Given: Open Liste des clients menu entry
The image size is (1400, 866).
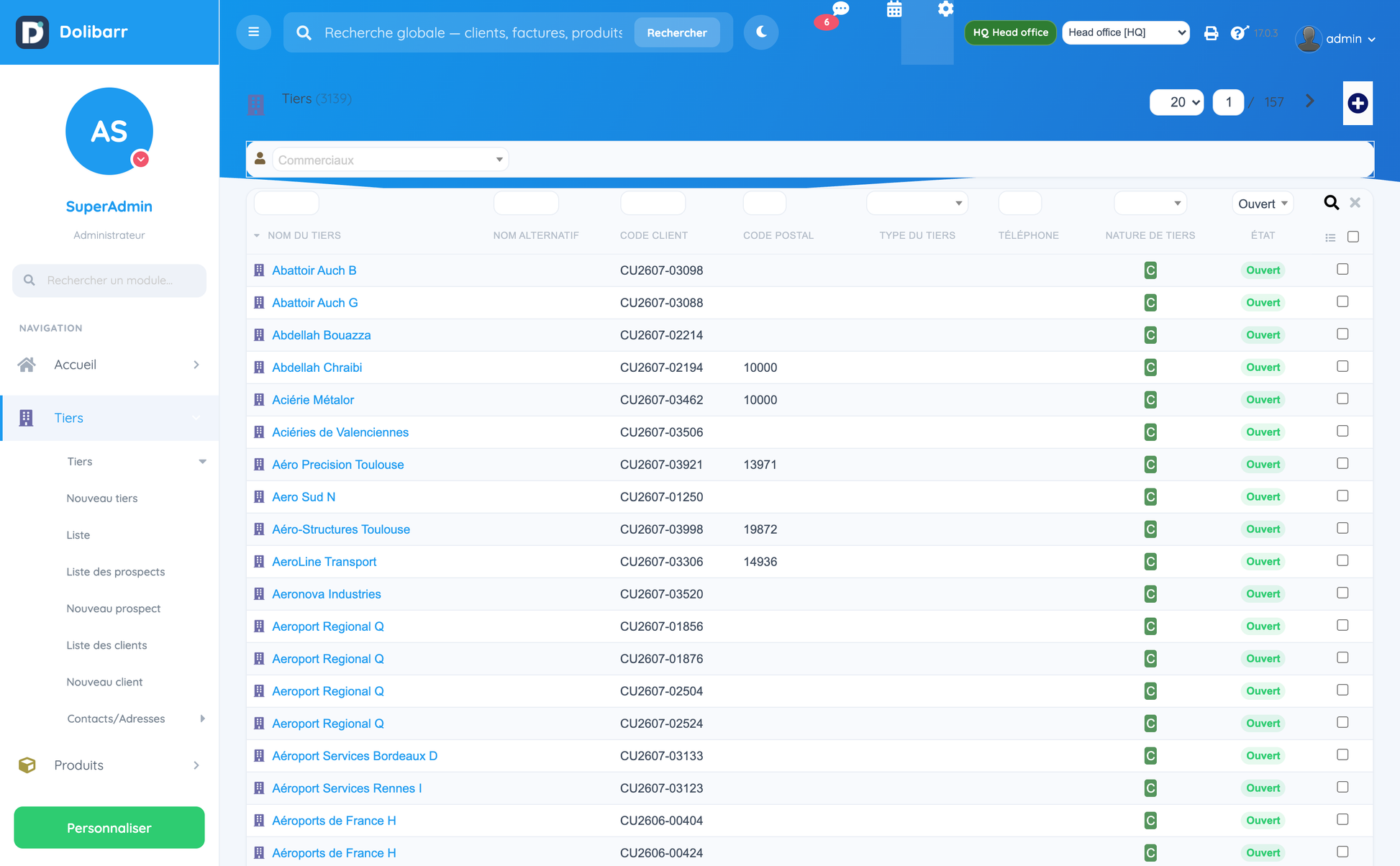Looking at the screenshot, I should [106, 645].
